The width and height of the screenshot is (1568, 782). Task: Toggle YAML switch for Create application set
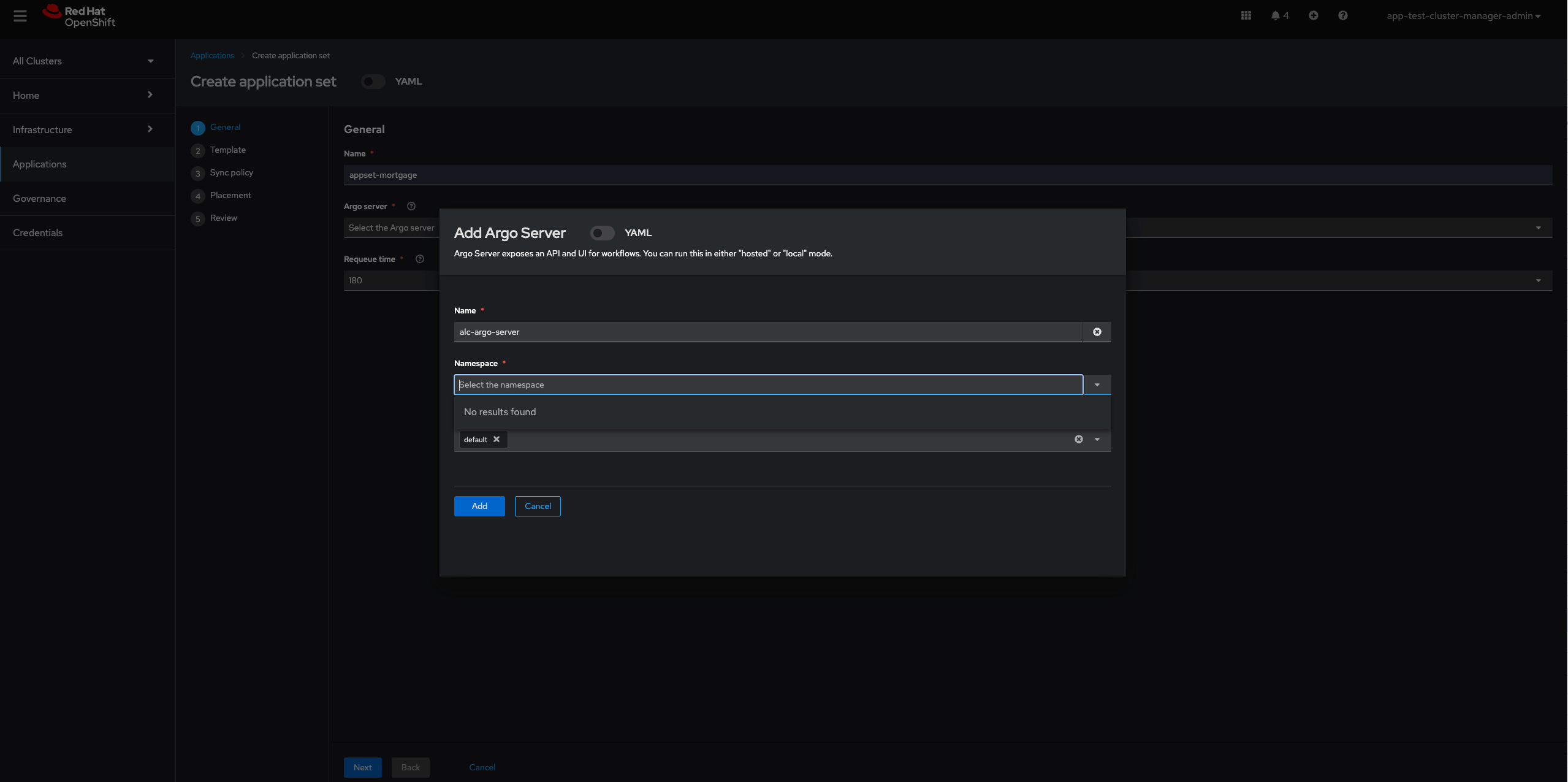pos(373,82)
